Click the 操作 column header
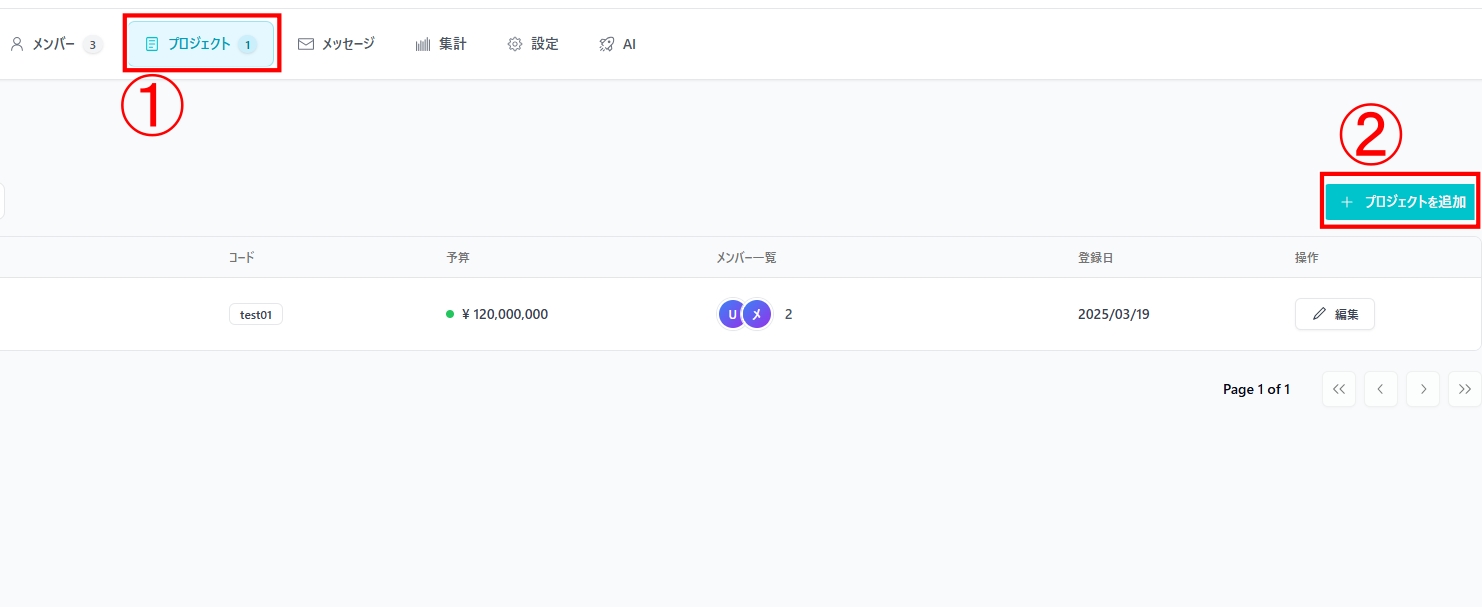The height and width of the screenshot is (607, 1482). 1307,258
